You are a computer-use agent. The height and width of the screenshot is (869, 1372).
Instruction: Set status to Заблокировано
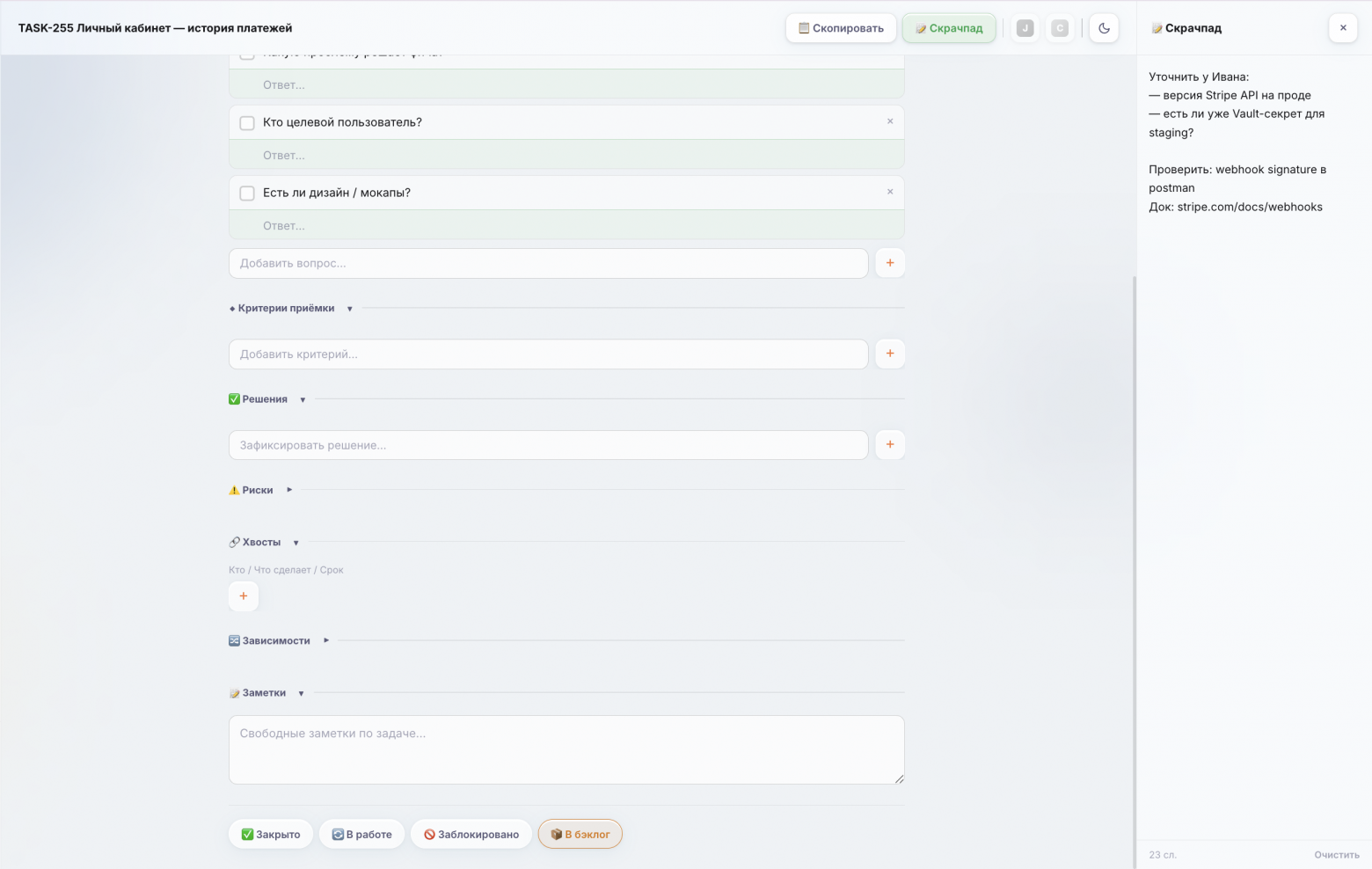point(471,834)
